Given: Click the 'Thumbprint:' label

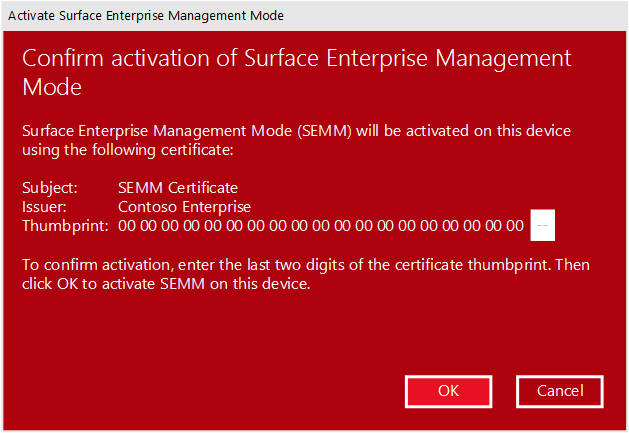Looking at the screenshot, I should 64,226.
